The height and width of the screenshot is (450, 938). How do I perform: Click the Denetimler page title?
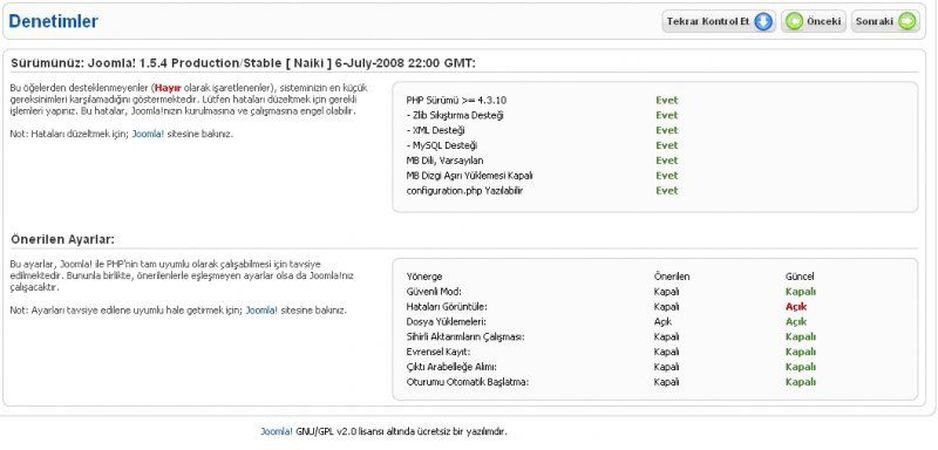click(x=54, y=21)
